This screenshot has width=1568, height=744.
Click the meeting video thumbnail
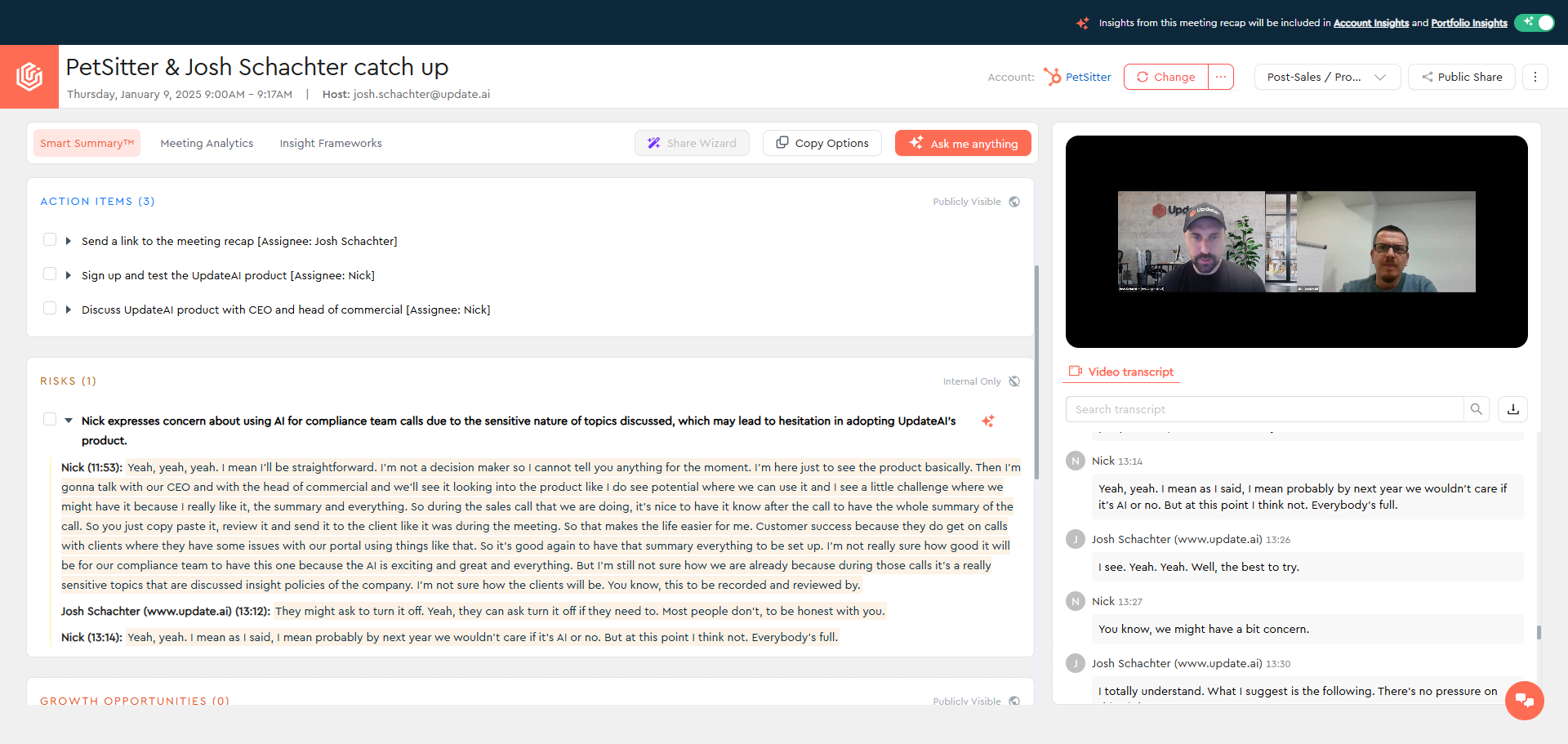click(1297, 242)
